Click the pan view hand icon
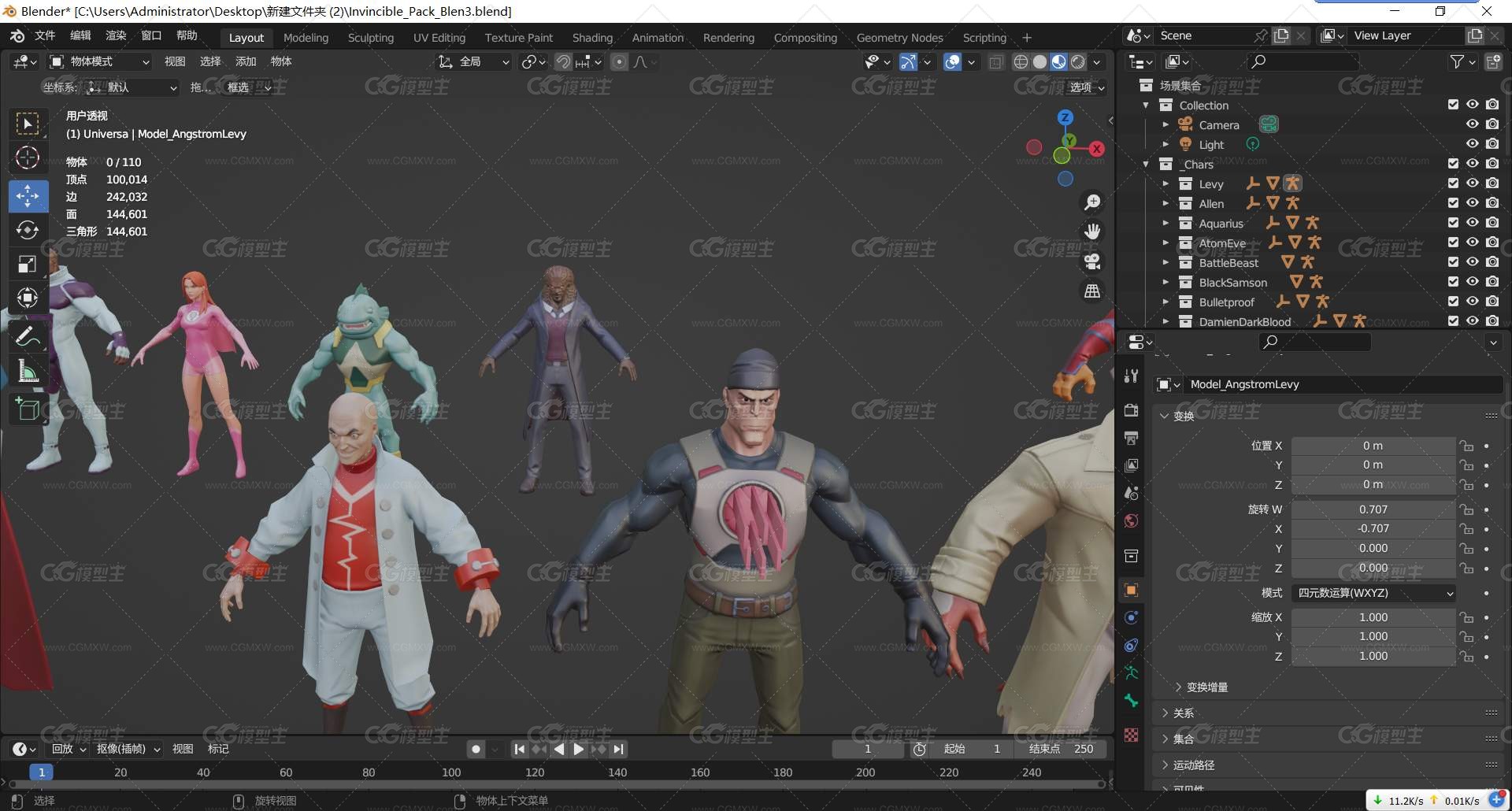The height and width of the screenshot is (811, 1512). [1092, 231]
